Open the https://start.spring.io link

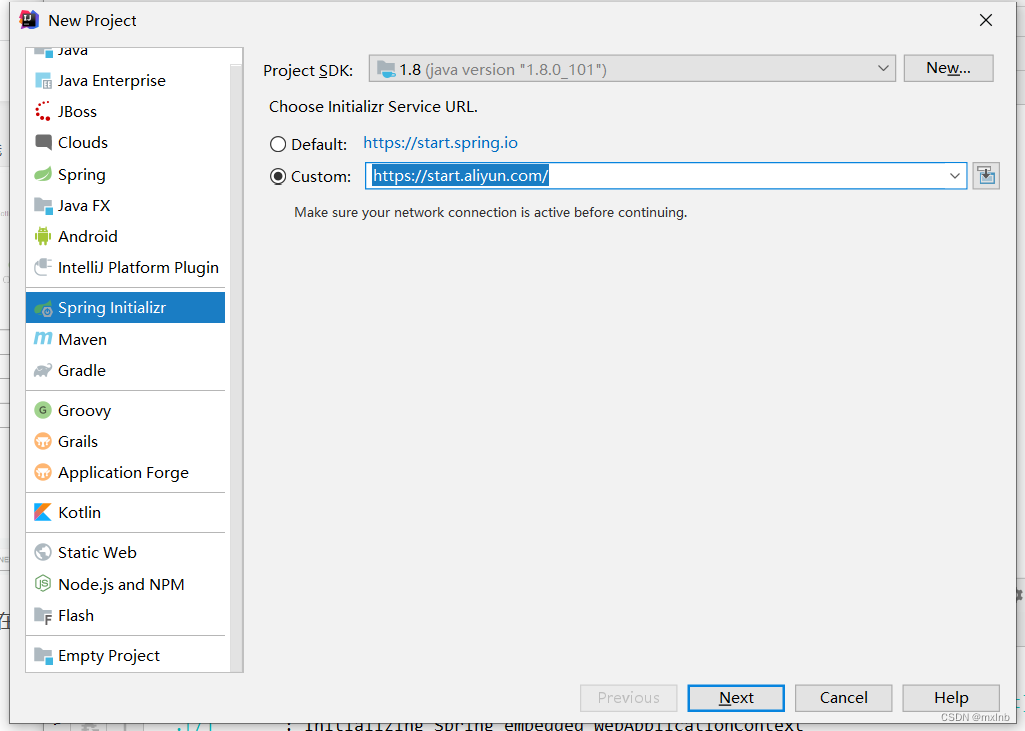click(x=440, y=143)
